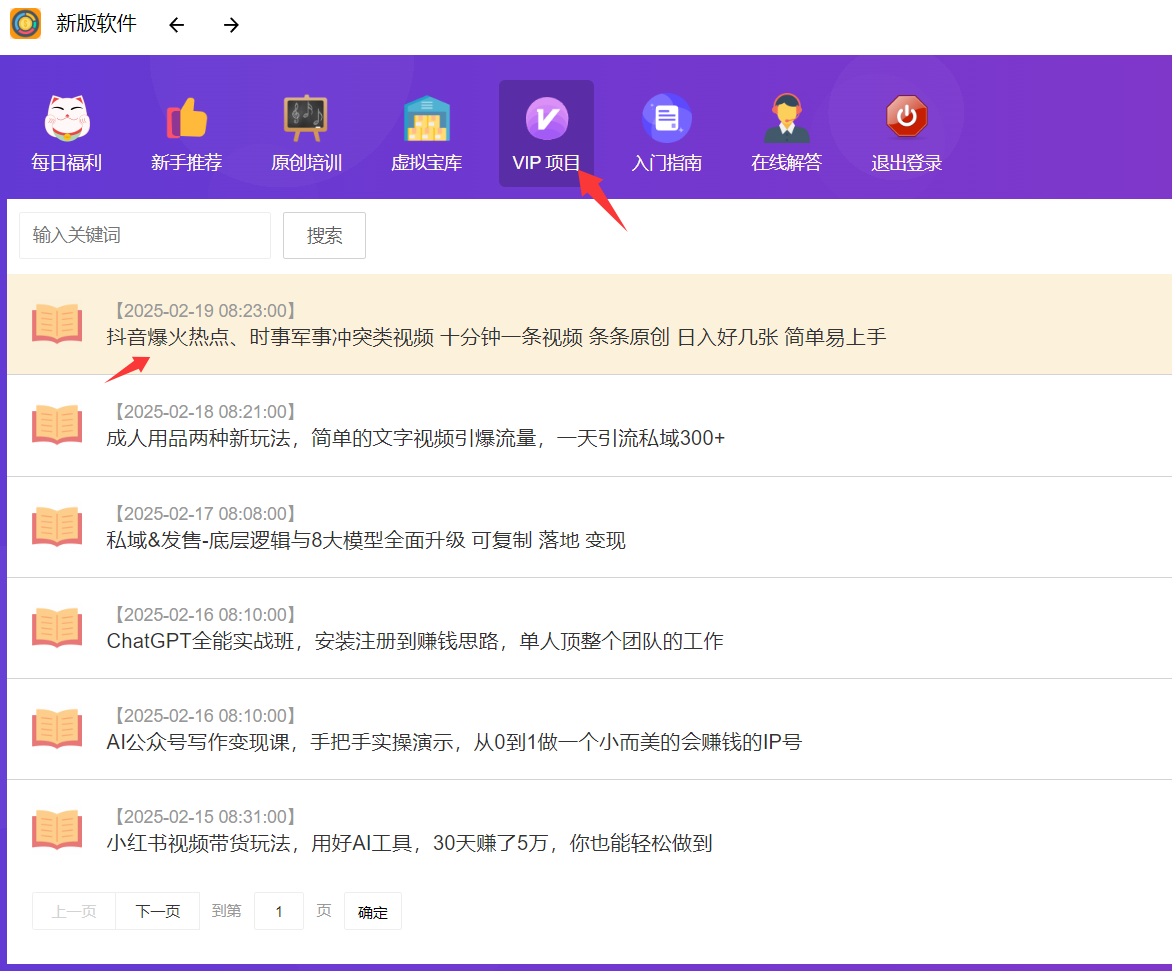Go forward with the right arrow
The height and width of the screenshot is (971, 1172).
point(231,25)
